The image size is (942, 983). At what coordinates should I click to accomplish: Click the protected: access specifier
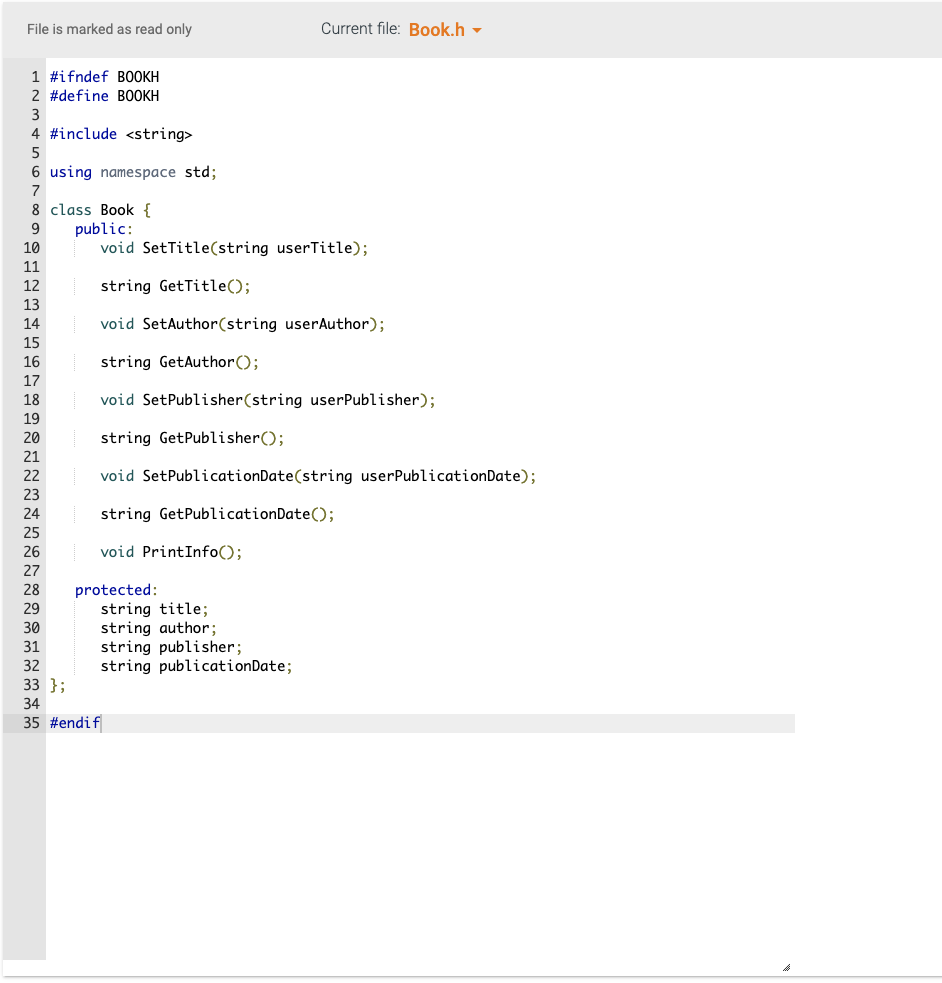[x=114, y=589]
